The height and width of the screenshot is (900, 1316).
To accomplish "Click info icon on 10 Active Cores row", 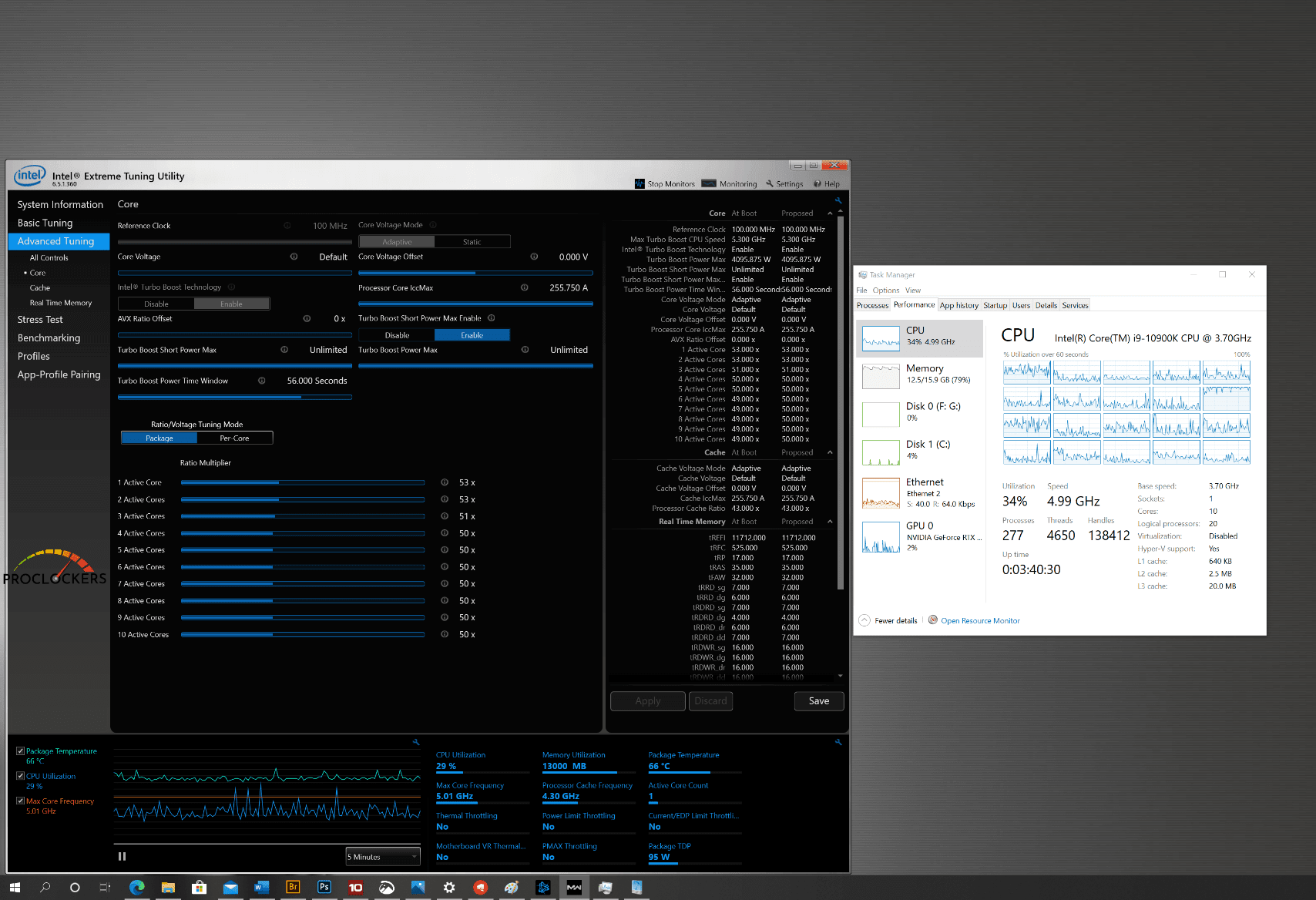I will tap(445, 634).
